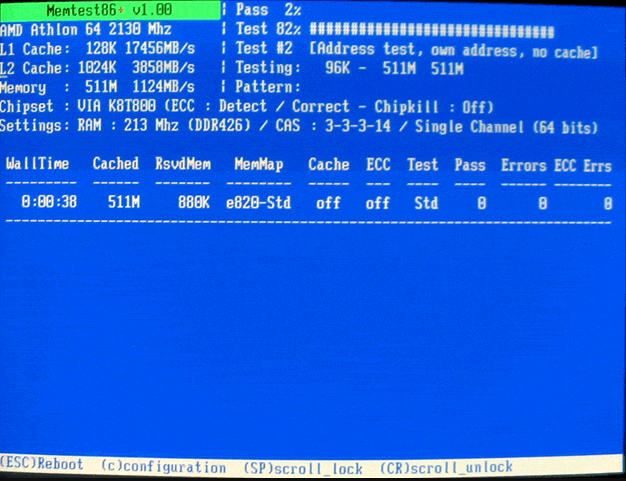Click the Chipset VIA K8T800 line
This screenshot has width=626, height=481.
coord(247,107)
